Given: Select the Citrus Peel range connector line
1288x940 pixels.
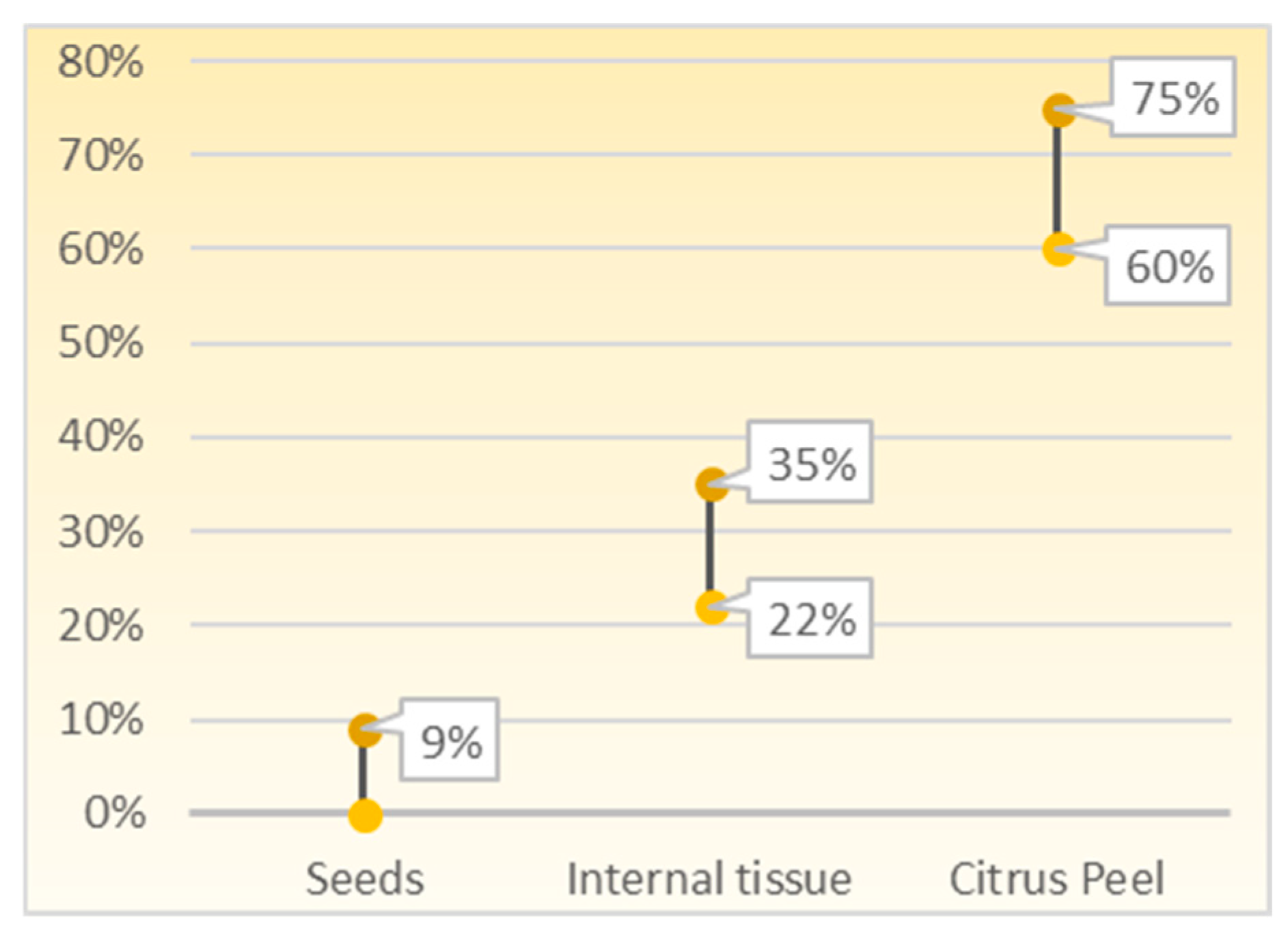Looking at the screenshot, I should click(x=1057, y=180).
